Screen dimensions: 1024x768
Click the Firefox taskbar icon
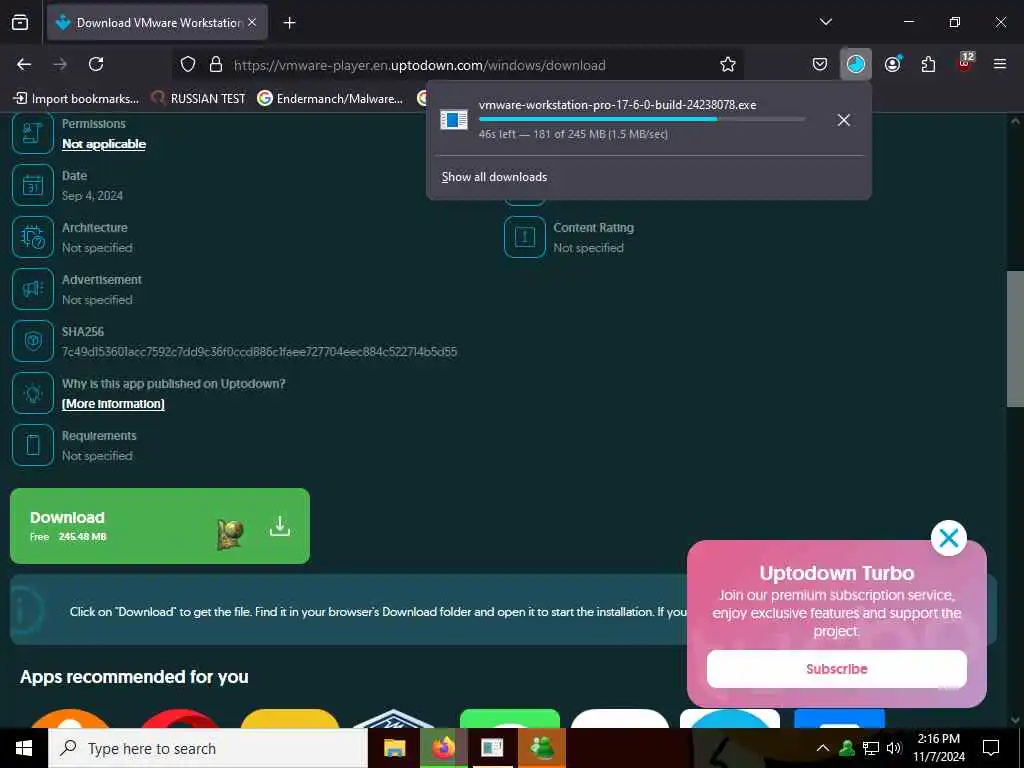pos(443,748)
